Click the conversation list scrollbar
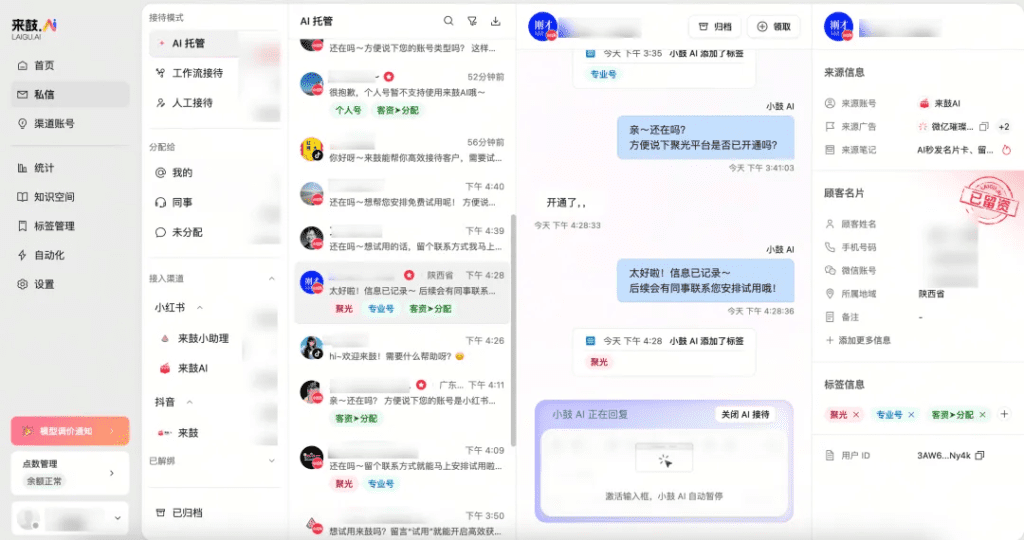Viewport: 1024px width, 540px height. click(x=513, y=330)
